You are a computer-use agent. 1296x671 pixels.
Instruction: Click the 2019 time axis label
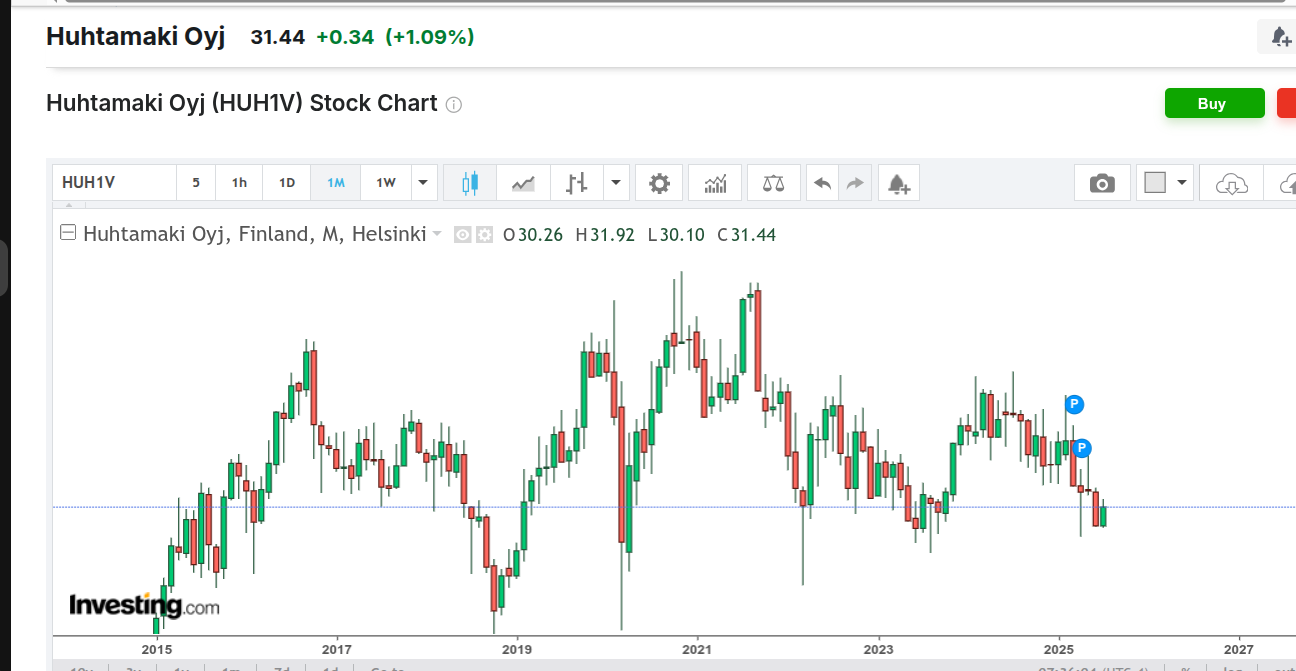click(517, 649)
